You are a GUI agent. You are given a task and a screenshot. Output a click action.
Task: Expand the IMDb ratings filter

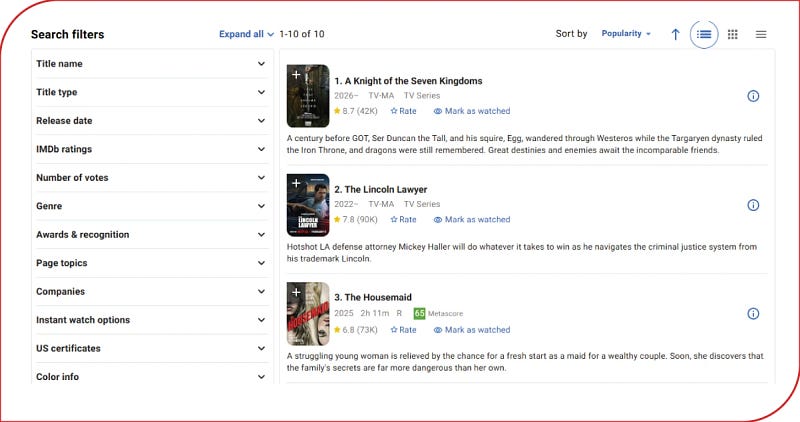tap(151, 149)
